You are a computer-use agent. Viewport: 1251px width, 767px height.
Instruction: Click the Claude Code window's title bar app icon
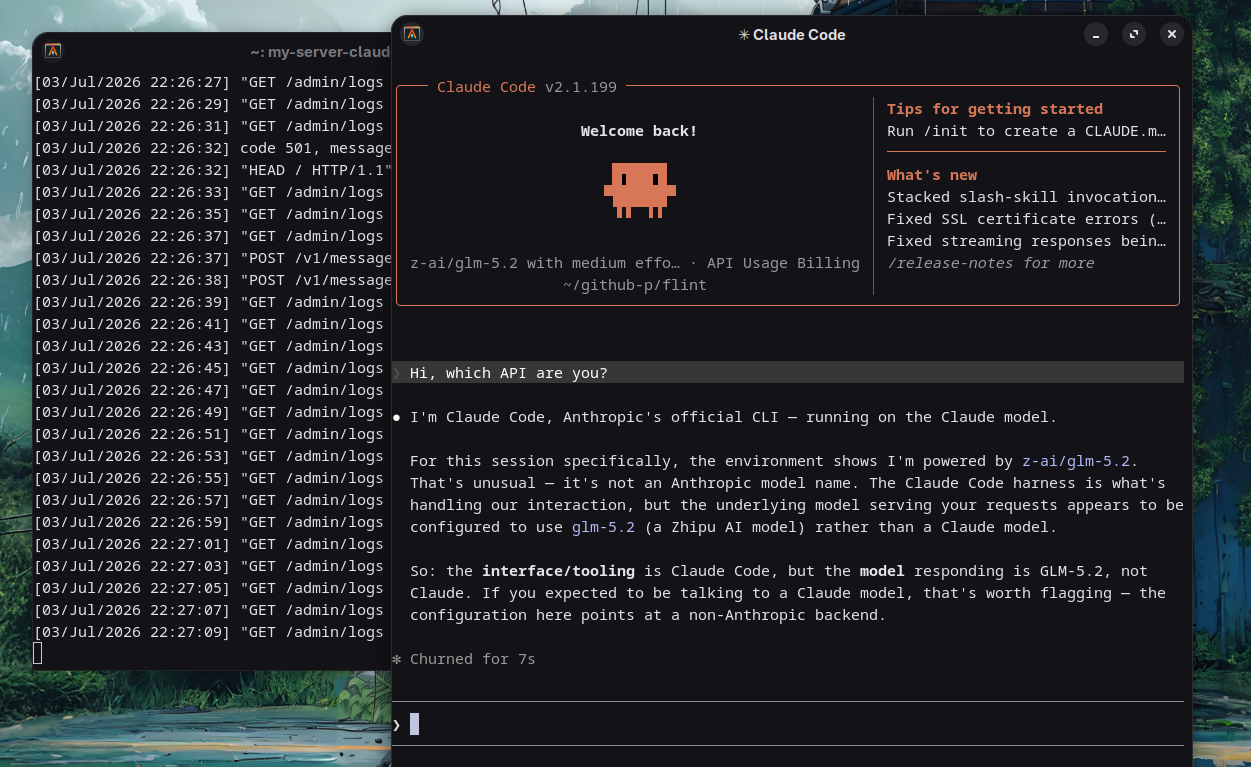(x=412, y=34)
